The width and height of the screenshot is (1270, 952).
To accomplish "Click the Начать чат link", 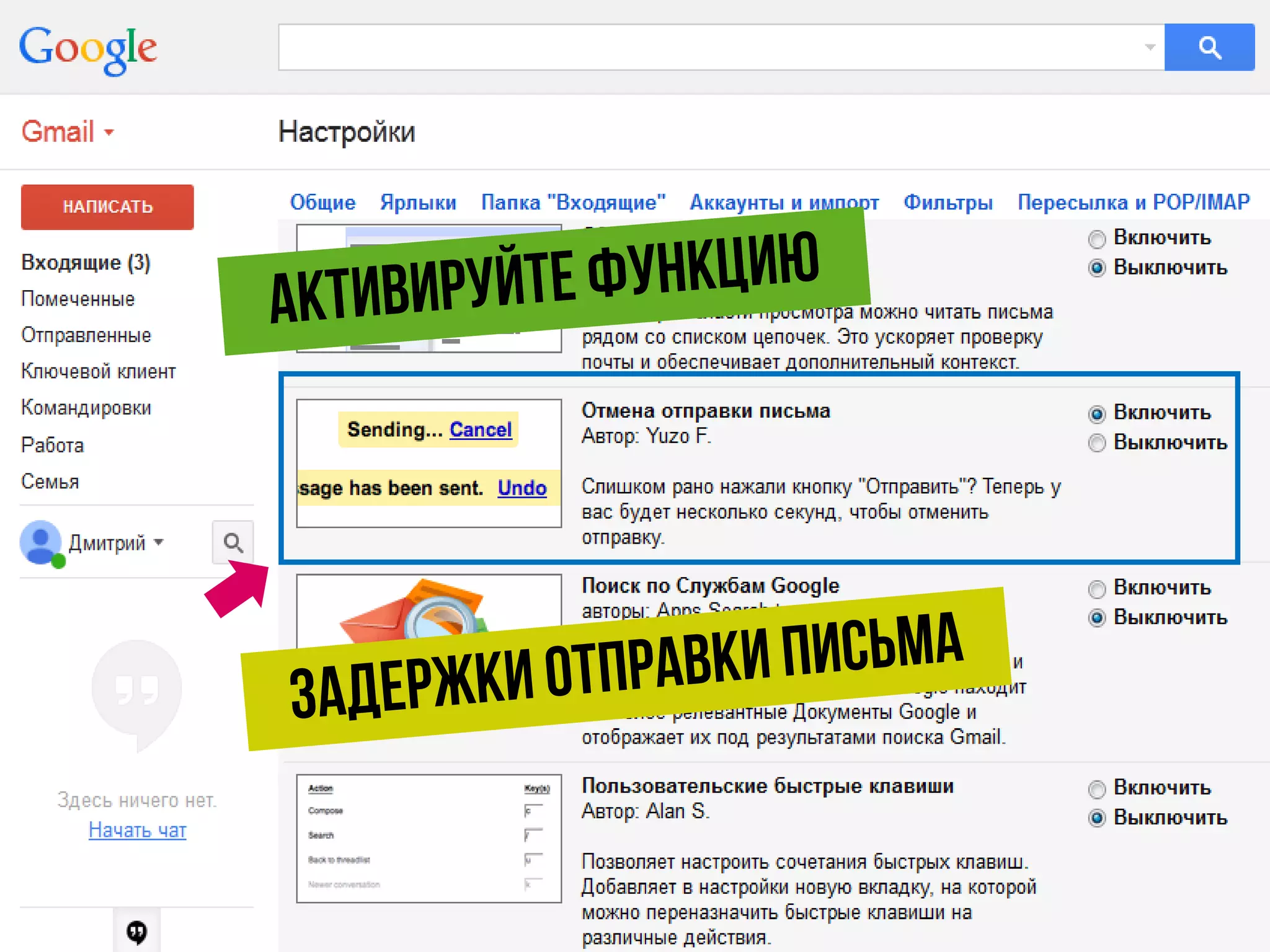I will coord(137,830).
